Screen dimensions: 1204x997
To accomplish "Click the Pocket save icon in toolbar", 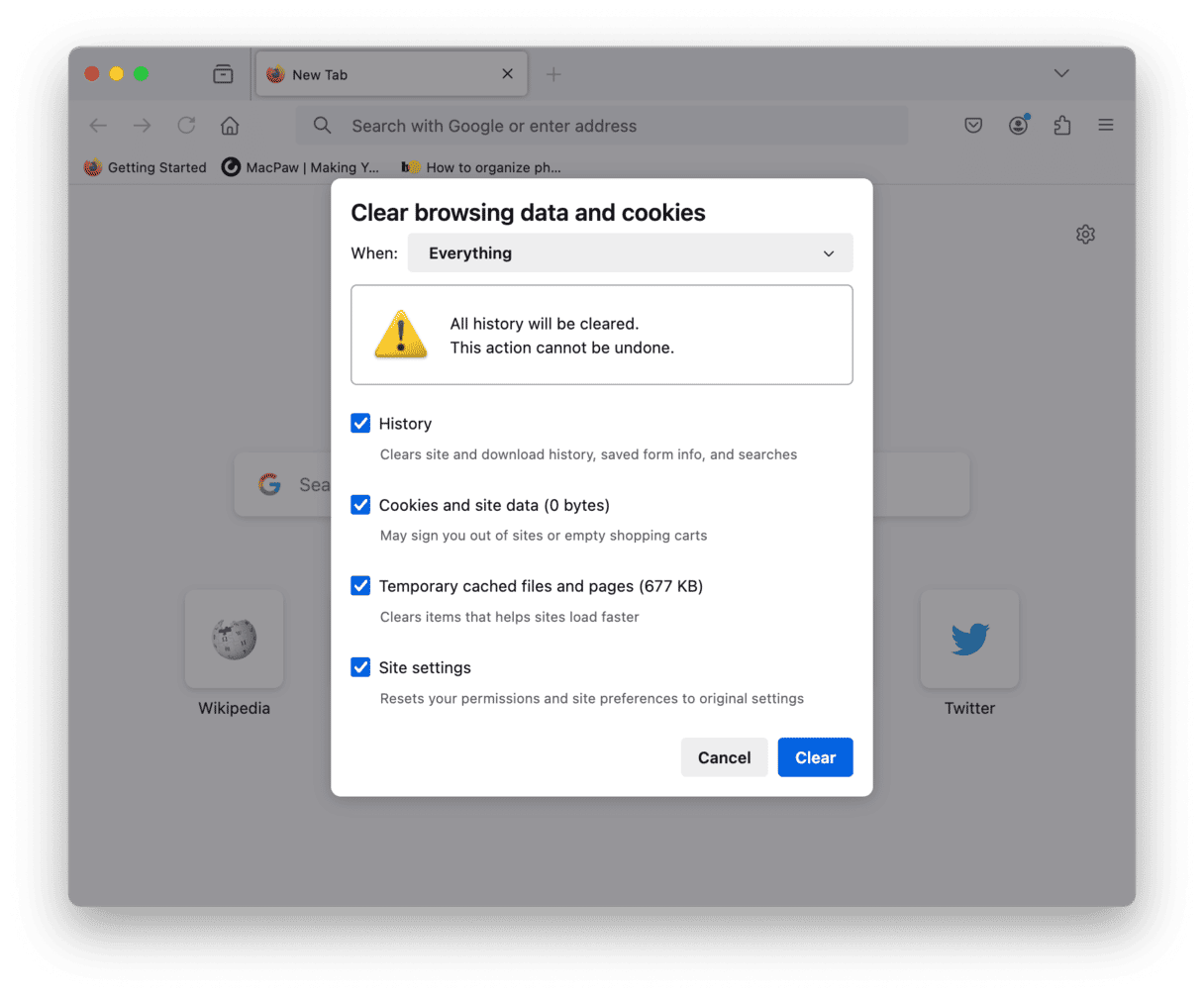I will coord(973,126).
